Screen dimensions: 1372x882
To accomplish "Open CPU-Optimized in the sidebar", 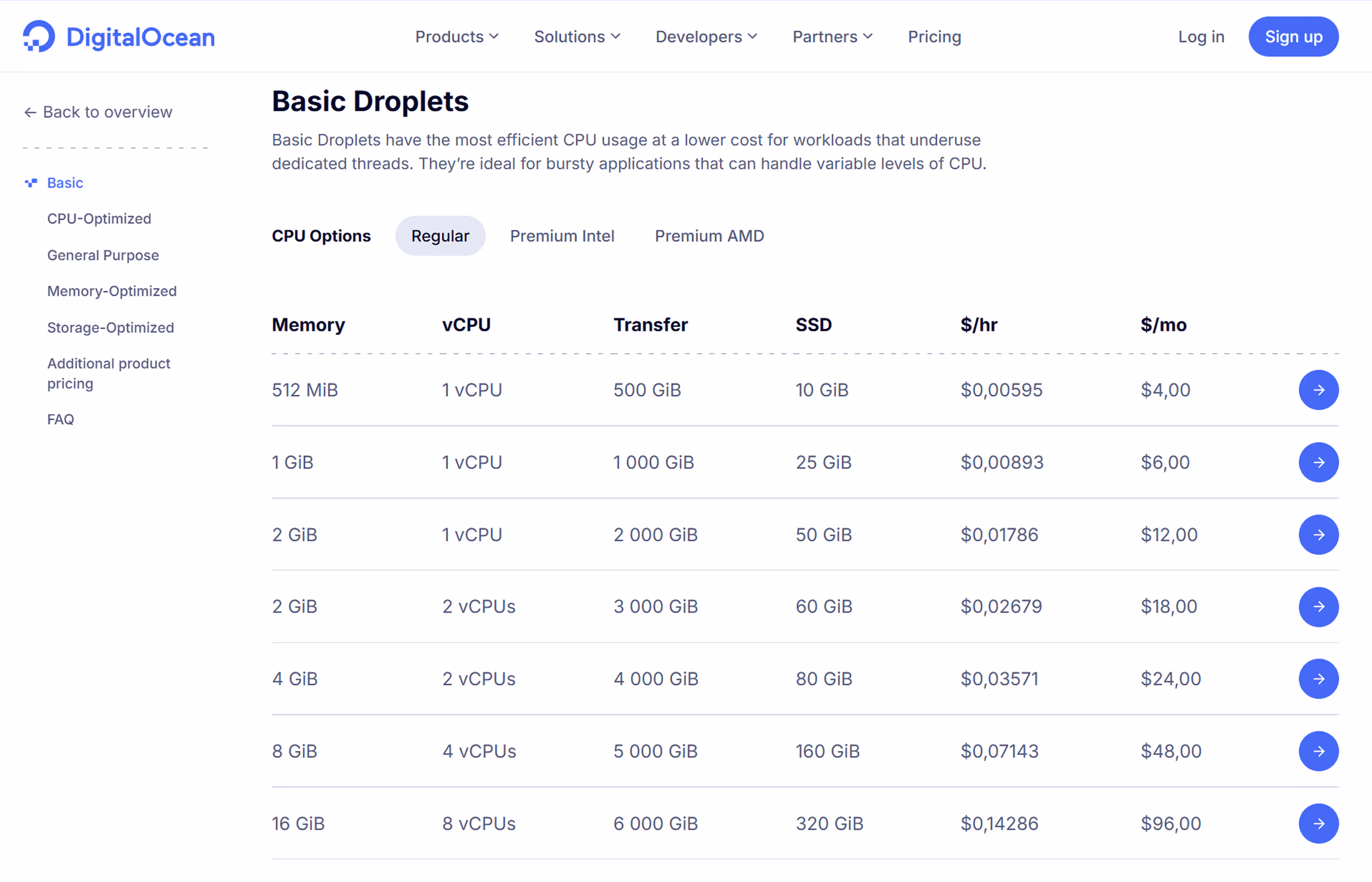I will (x=99, y=219).
